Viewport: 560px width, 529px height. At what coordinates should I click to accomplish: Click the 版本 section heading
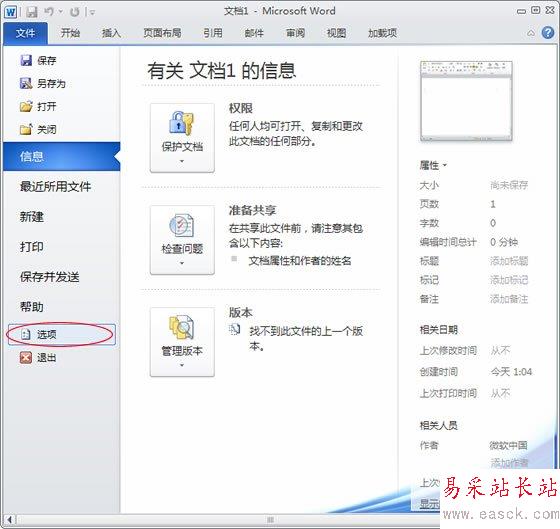[241, 313]
